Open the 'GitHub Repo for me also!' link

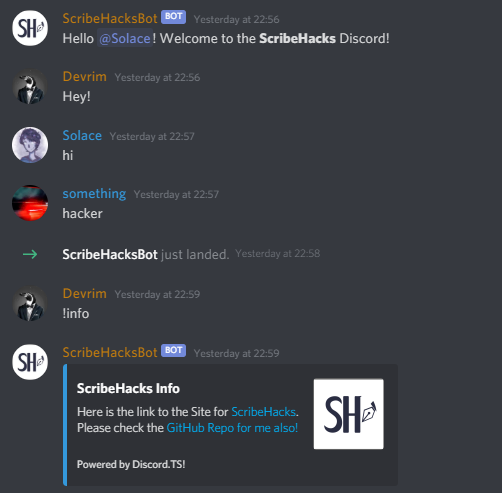click(x=232, y=428)
